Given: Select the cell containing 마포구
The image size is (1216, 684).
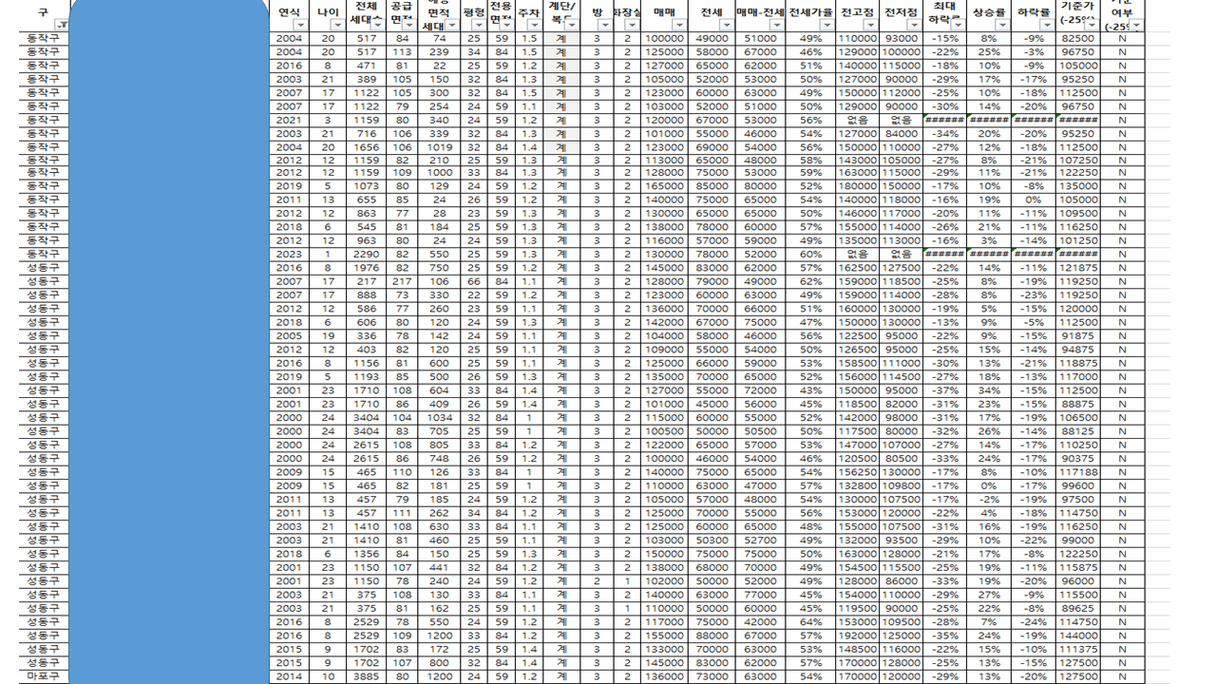Looking at the screenshot, I should 42,676.
